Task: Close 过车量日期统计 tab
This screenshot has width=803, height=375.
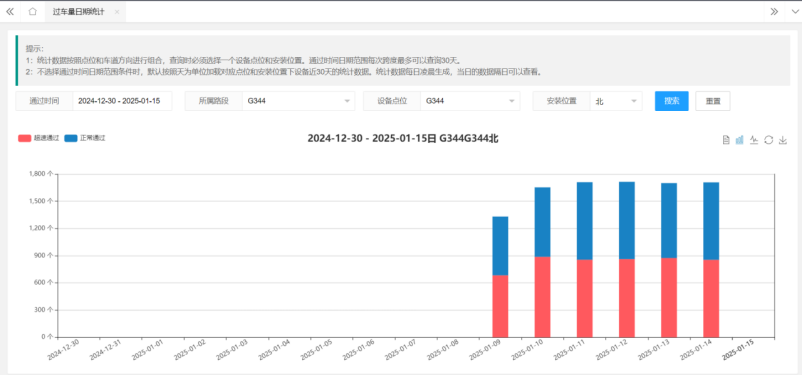Action: click(x=117, y=12)
